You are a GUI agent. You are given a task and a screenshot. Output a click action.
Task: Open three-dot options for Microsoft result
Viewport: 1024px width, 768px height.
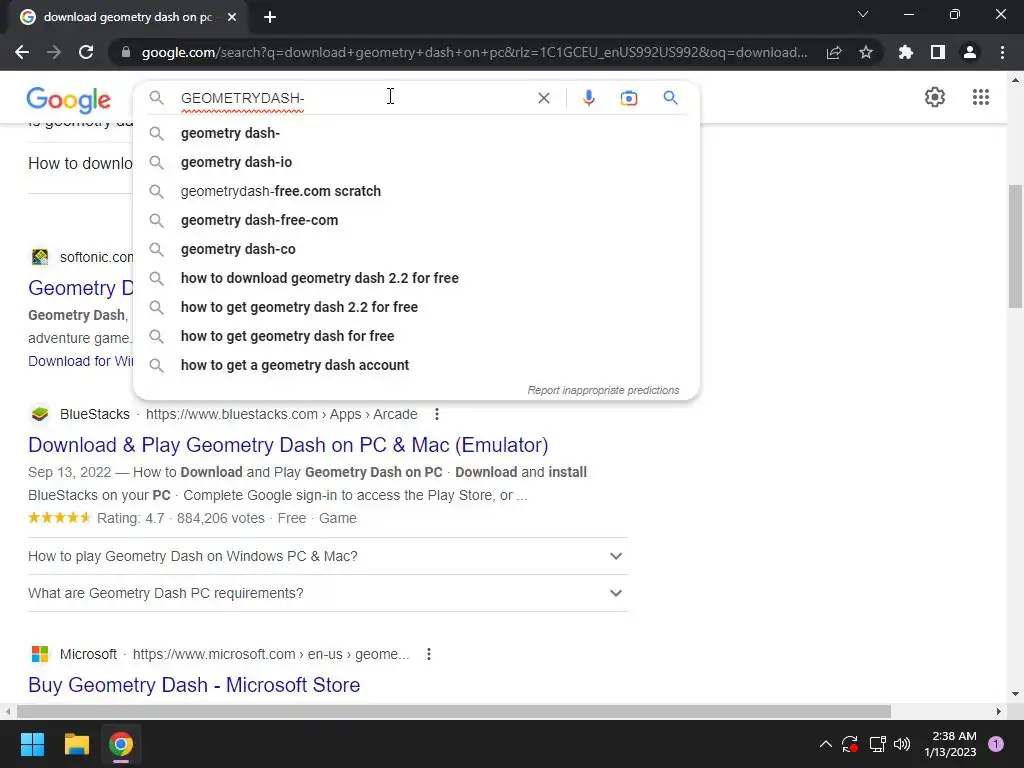(x=428, y=654)
